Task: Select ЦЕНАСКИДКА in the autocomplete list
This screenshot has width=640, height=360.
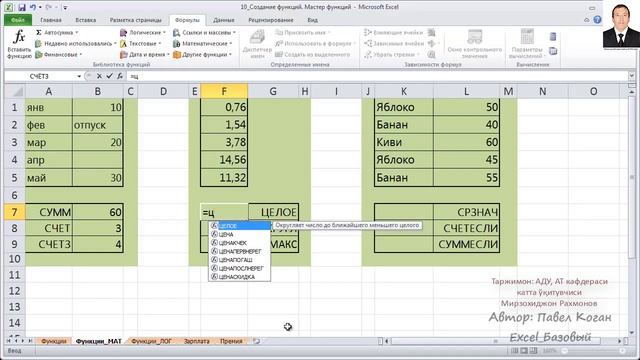Action: (x=240, y=277)
